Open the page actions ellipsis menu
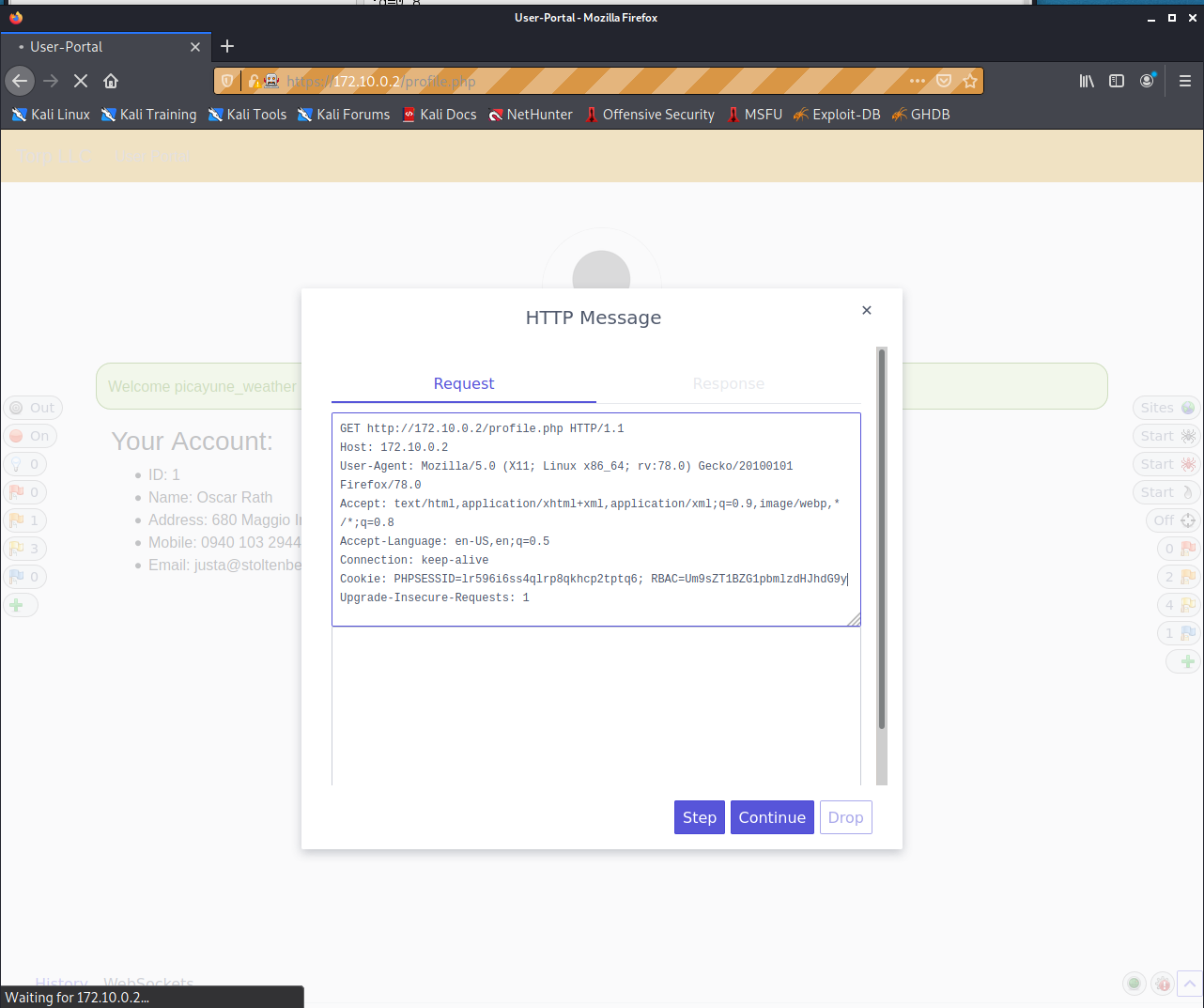This screenshot has height=1008, width=1204. [918, 81]
